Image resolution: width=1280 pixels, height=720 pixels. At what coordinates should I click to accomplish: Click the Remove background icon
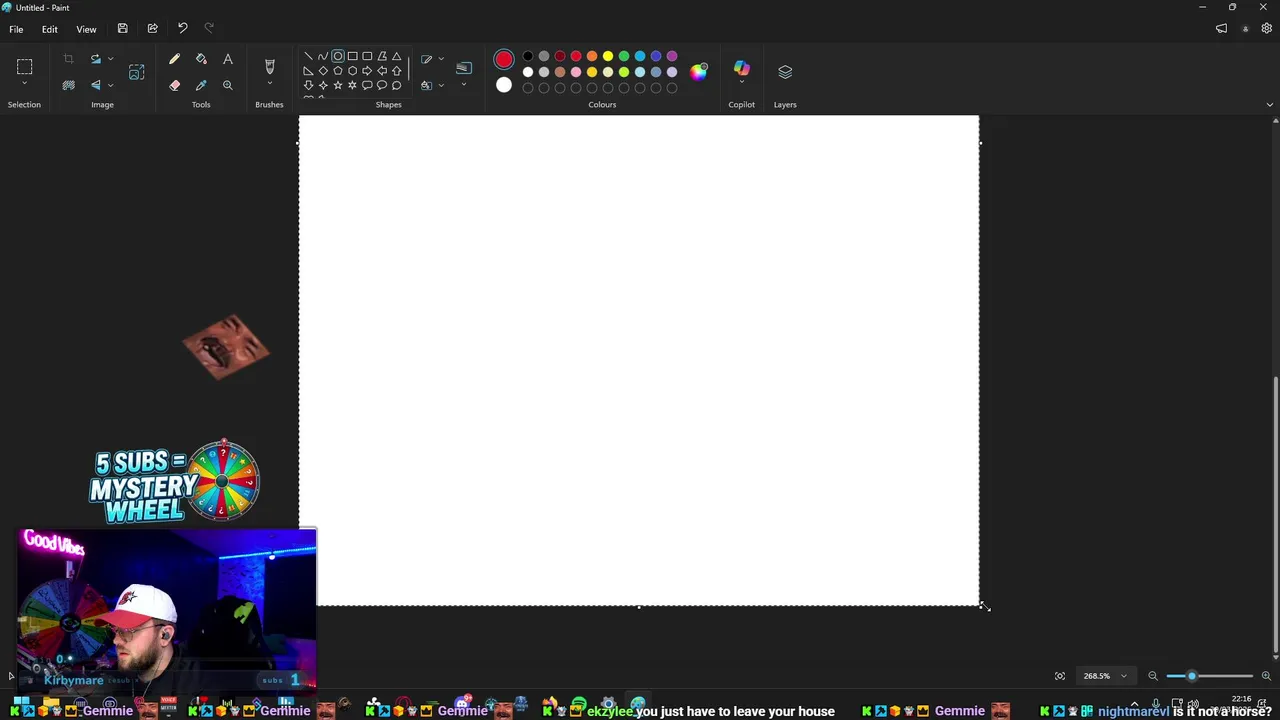(68, 85)
